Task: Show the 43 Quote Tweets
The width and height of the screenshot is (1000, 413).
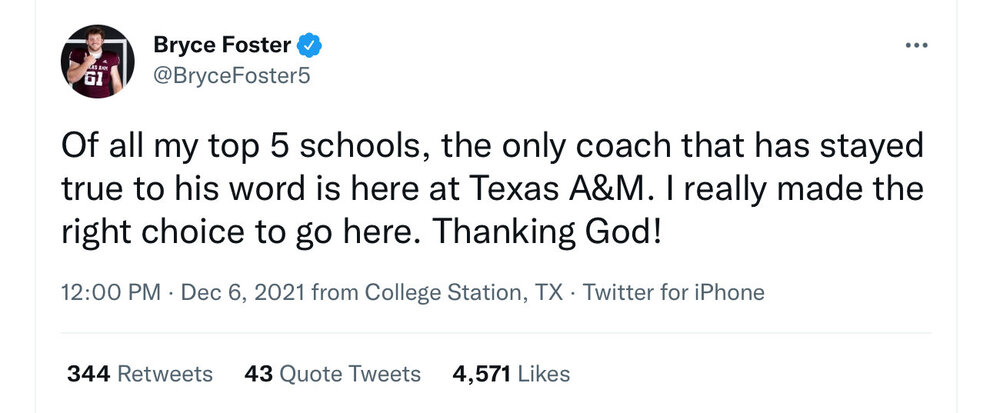Action: 332,374
